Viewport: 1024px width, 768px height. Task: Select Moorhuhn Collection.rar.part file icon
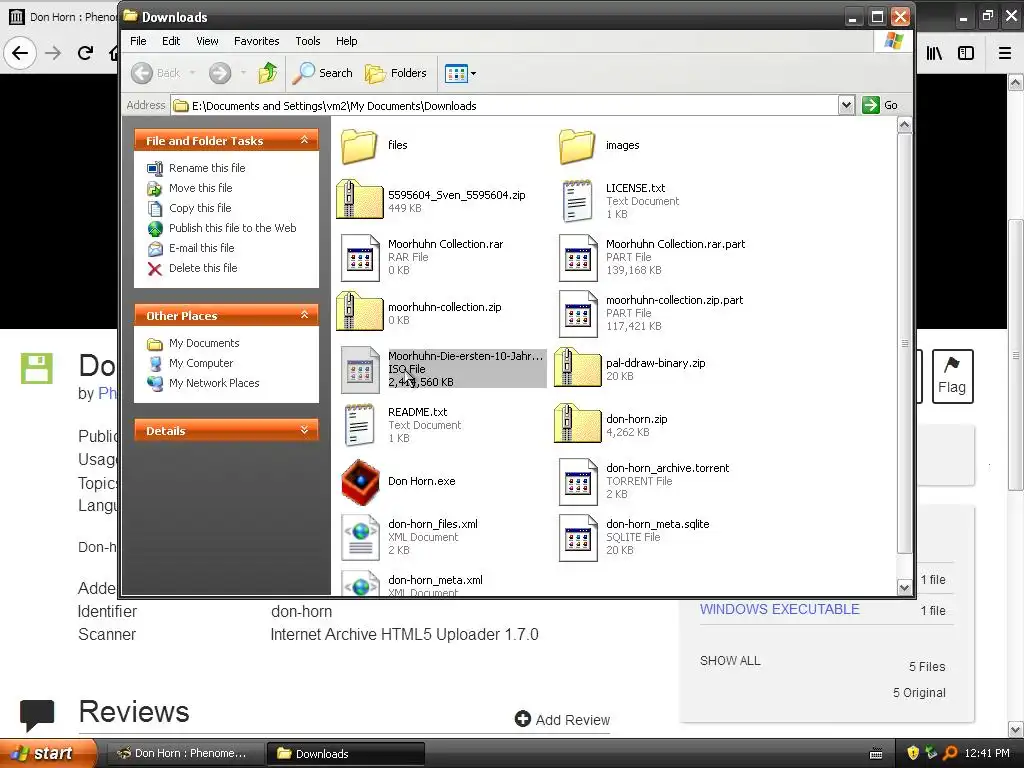578,258
